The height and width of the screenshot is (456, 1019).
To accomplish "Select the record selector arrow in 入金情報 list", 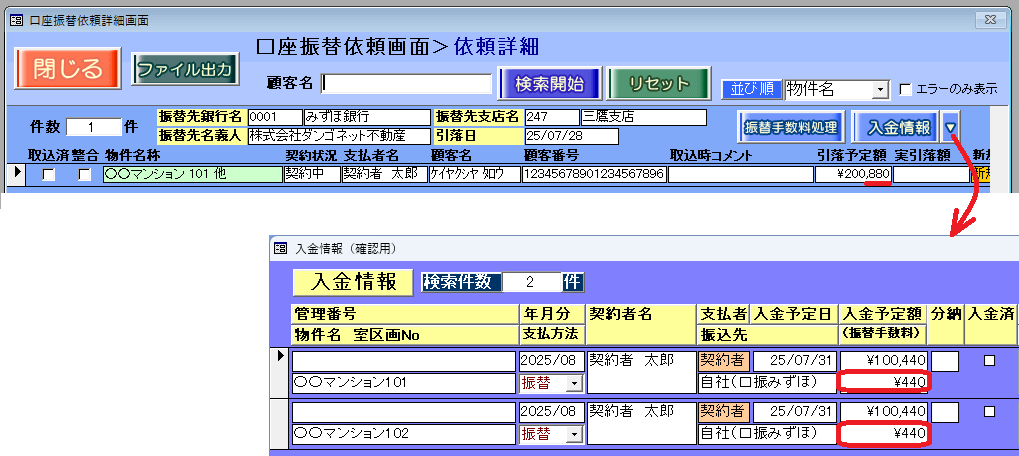I will tap(281, 356).
